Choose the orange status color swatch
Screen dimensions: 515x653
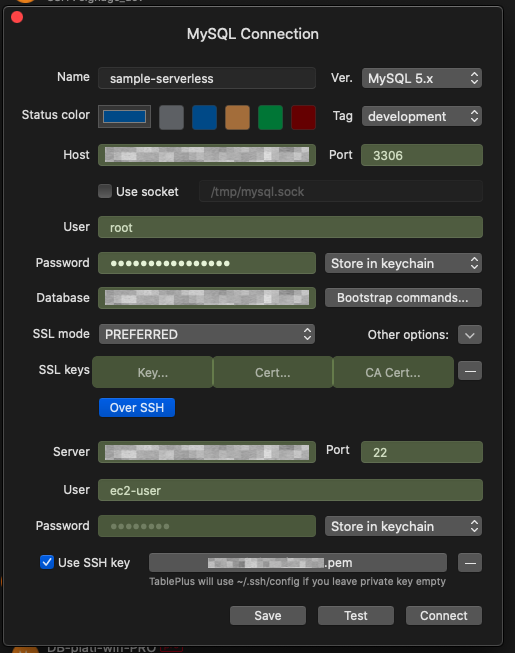click(237, 117)
